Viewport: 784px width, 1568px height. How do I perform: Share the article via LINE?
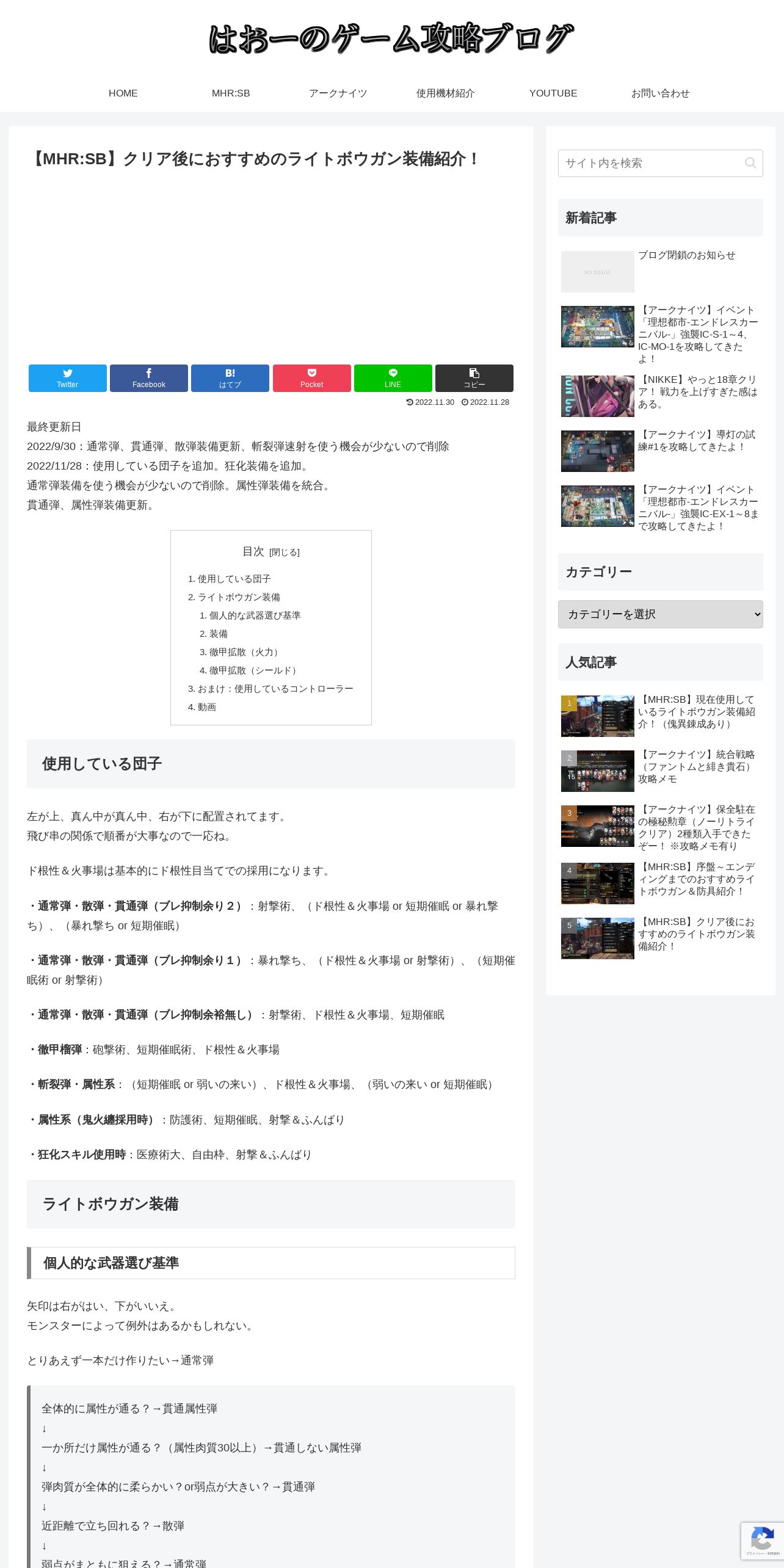393,378
